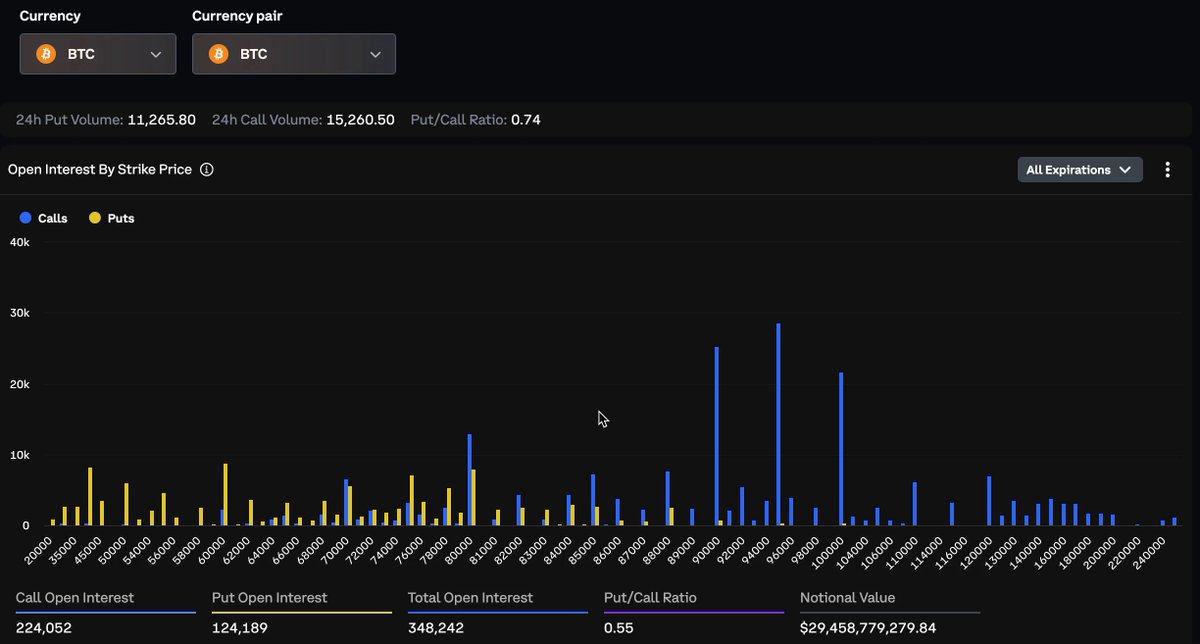Viewport: 1200px width, 644px height.
Task: Toggle the Puts series in the legend
Action: click(x=112, y=218)
